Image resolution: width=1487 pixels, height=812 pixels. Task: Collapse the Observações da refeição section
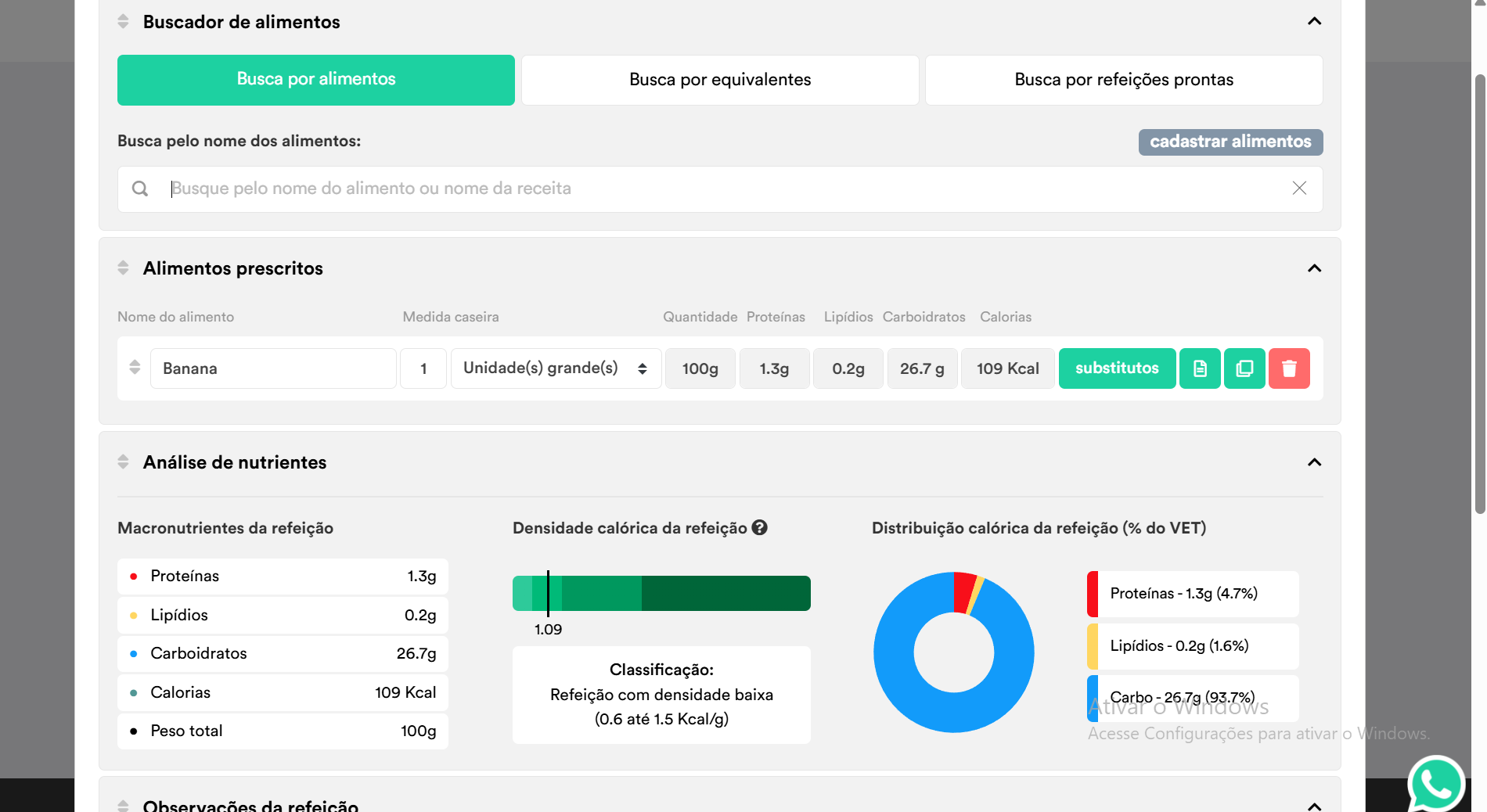tap(1315, 806)
